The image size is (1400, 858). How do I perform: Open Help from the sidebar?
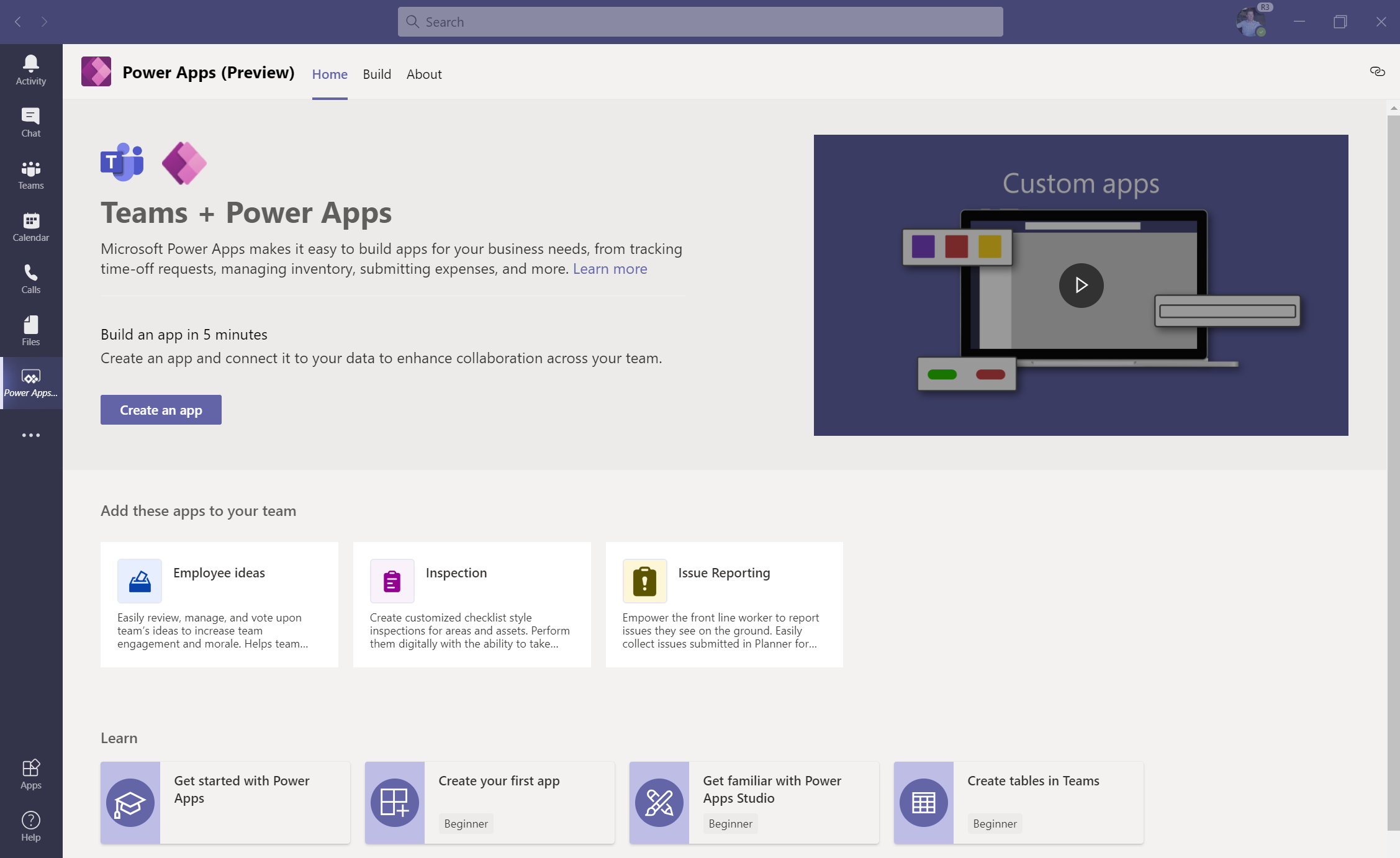pos(30,826)
